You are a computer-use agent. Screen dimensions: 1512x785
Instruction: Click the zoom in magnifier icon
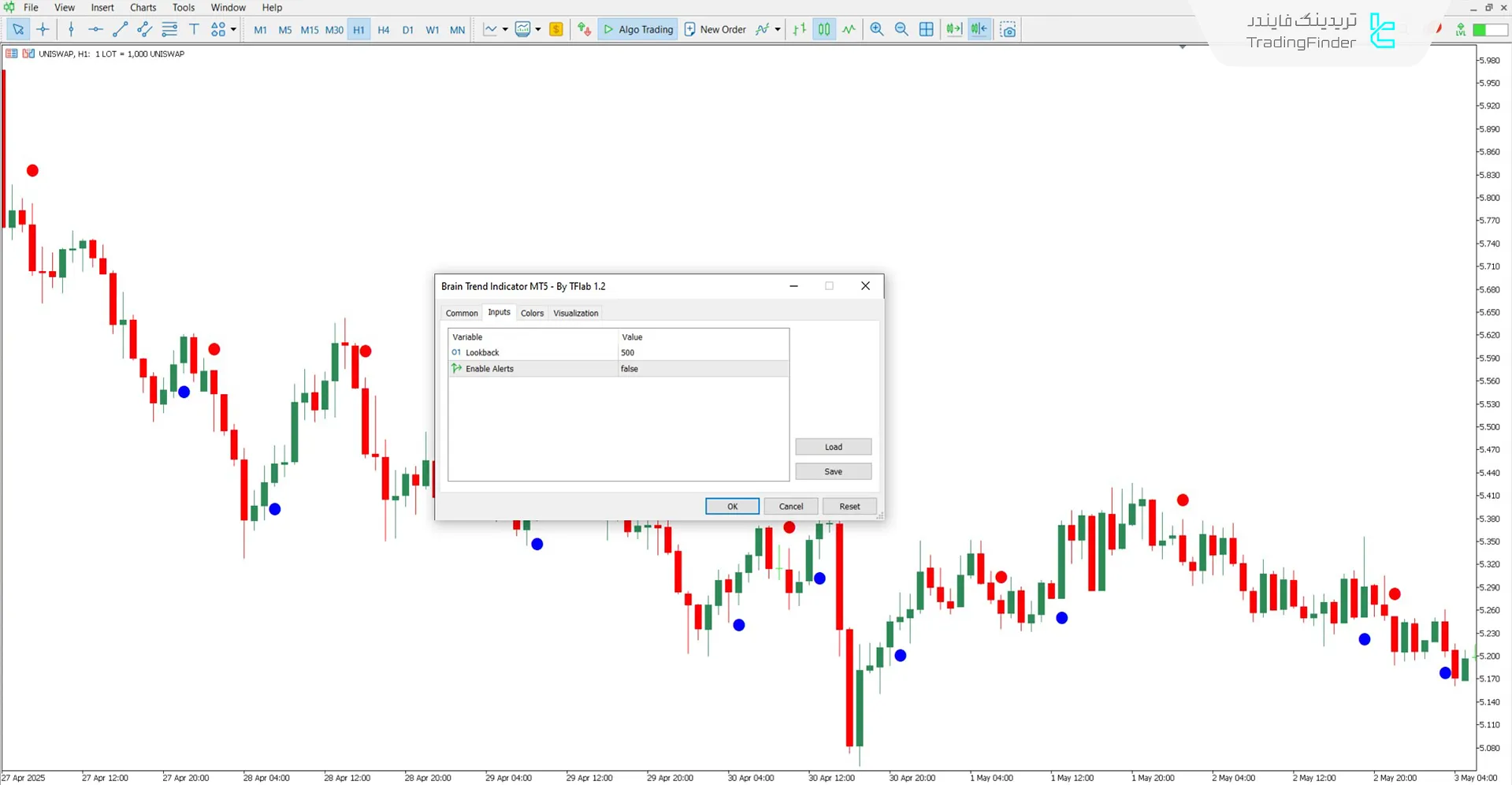pyautogui.click(x=876, y=30)
